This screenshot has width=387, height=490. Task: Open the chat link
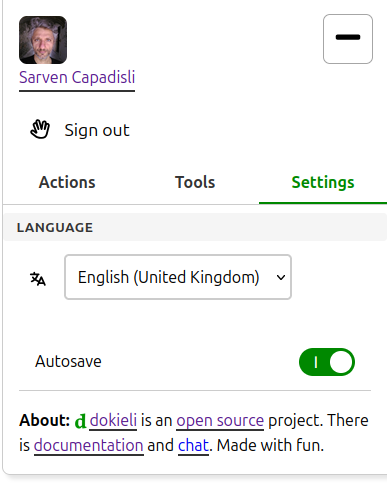193,445
